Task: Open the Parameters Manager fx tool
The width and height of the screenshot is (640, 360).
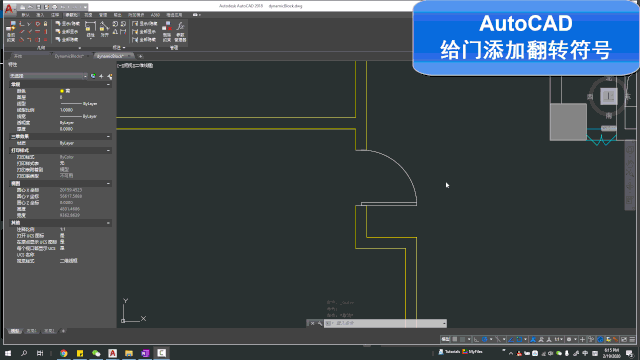Action: pos(181,31)
